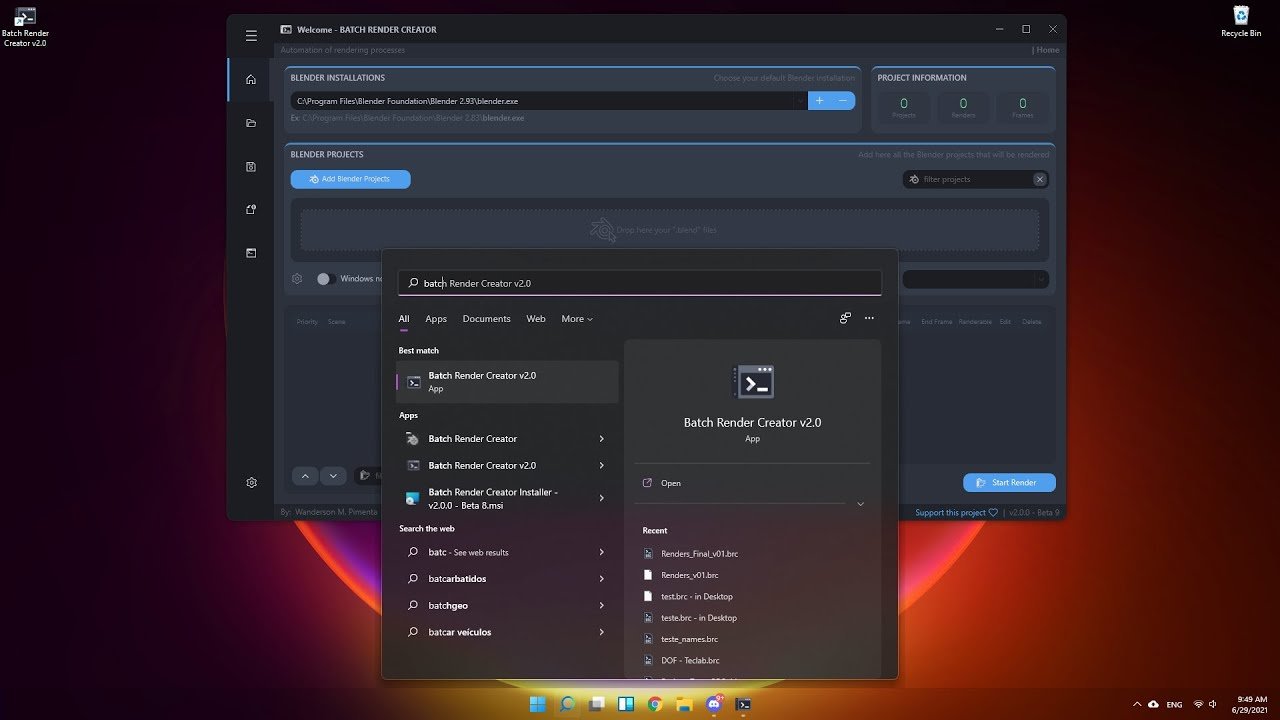Screen dimensions: 1280x720
Task: Click the open folder sidebar icon
Action: coord(251,123)
